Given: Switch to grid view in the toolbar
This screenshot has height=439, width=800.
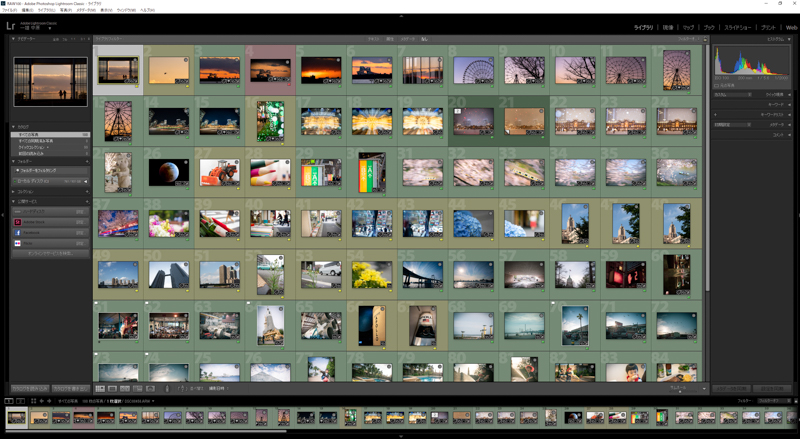Looking at the screenshot, I should (100, 388).
